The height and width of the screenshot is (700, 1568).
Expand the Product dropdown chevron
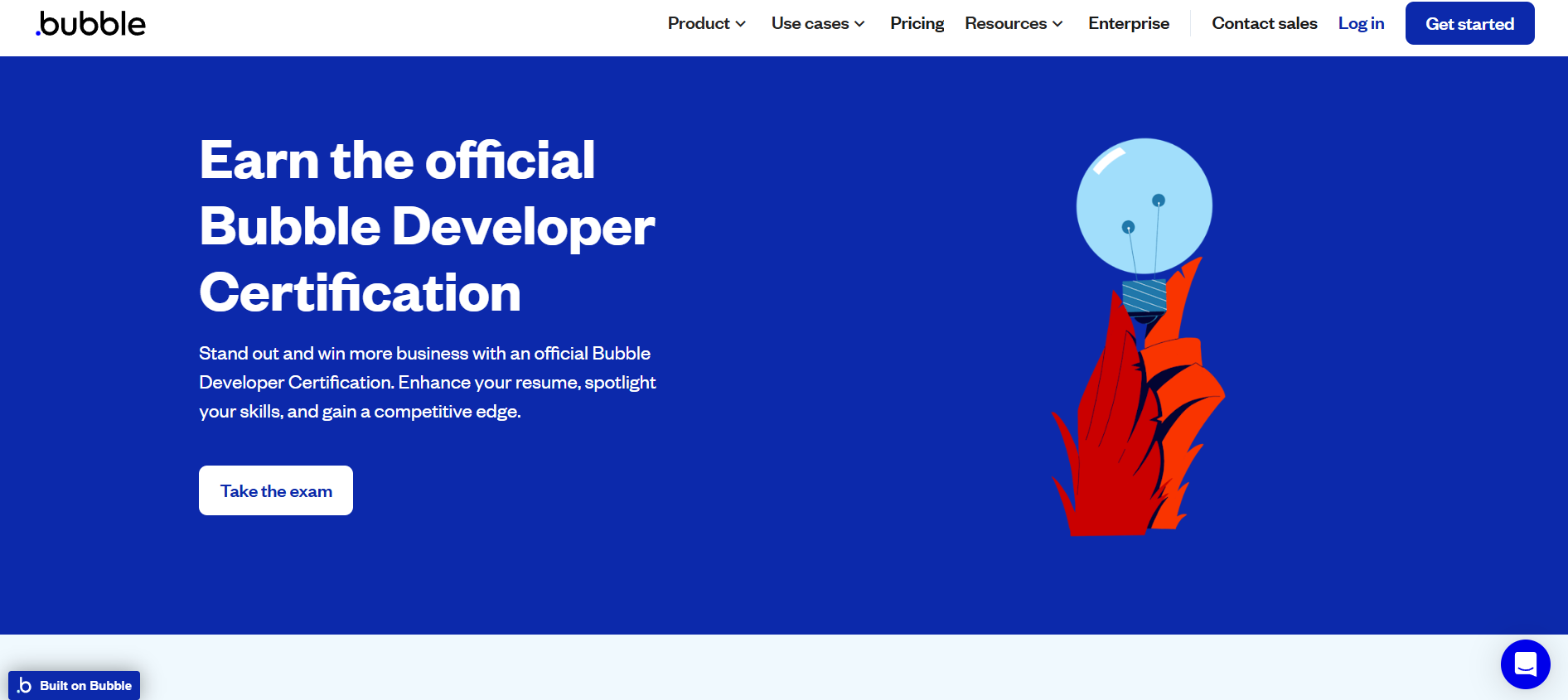(741, 24)
